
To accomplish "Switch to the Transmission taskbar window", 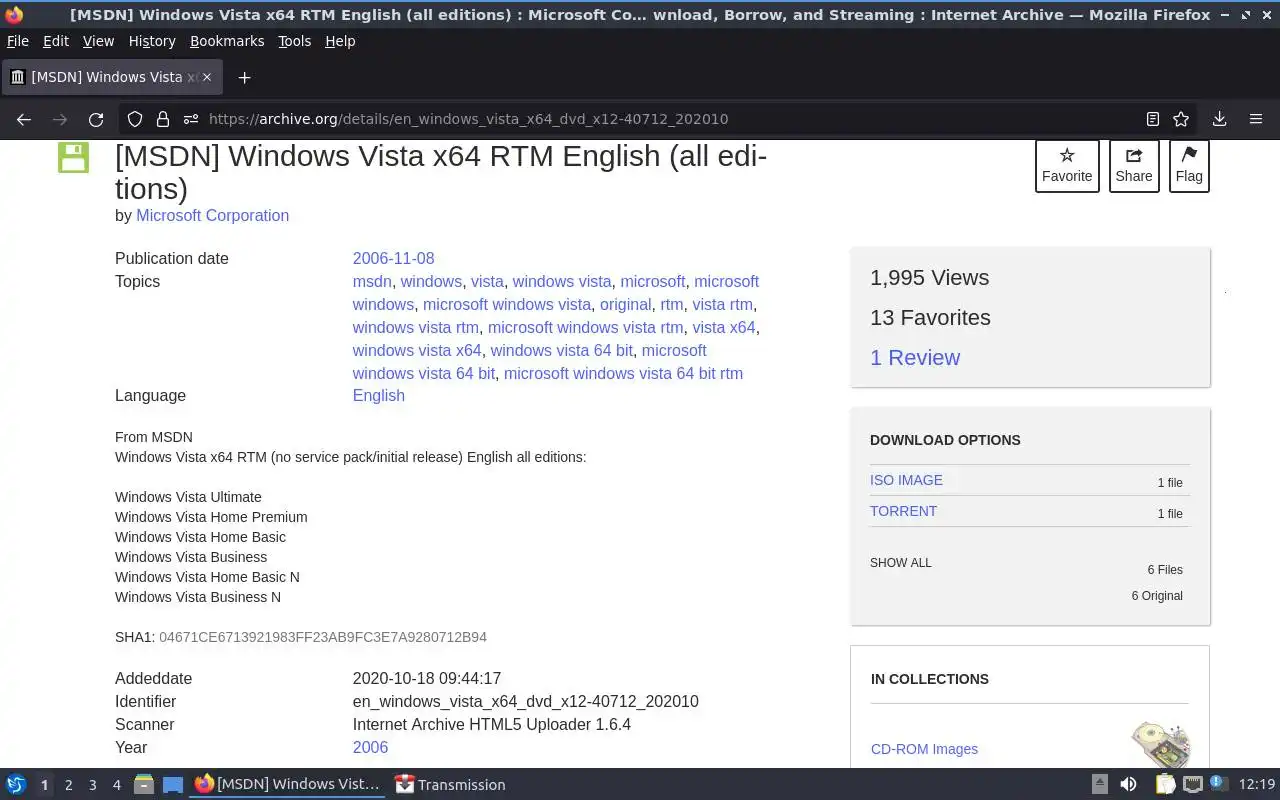I will tap(450, 785).
